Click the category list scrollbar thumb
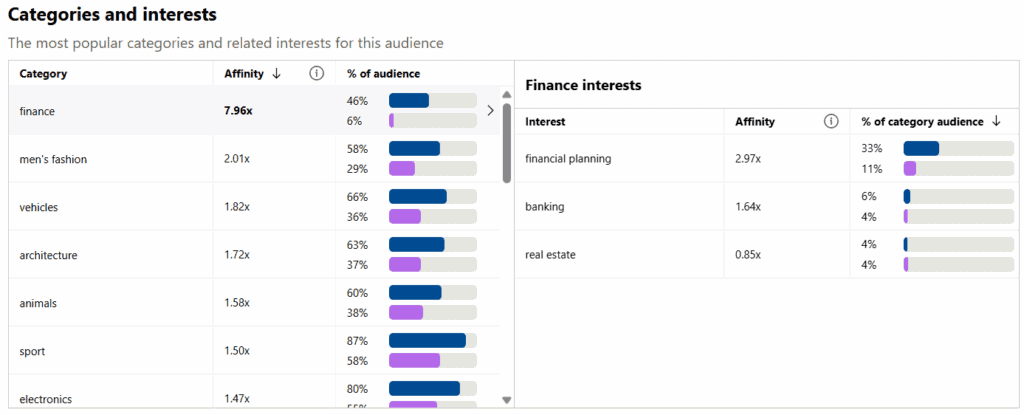This screenshot has height=415, width=1024. [x=507, y=143]
